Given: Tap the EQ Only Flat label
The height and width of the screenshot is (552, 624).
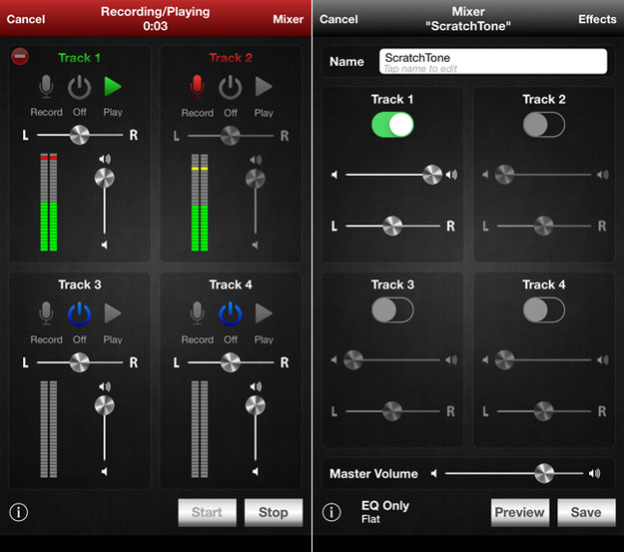Looking at the screenshot, I should (x=385, y=512).
